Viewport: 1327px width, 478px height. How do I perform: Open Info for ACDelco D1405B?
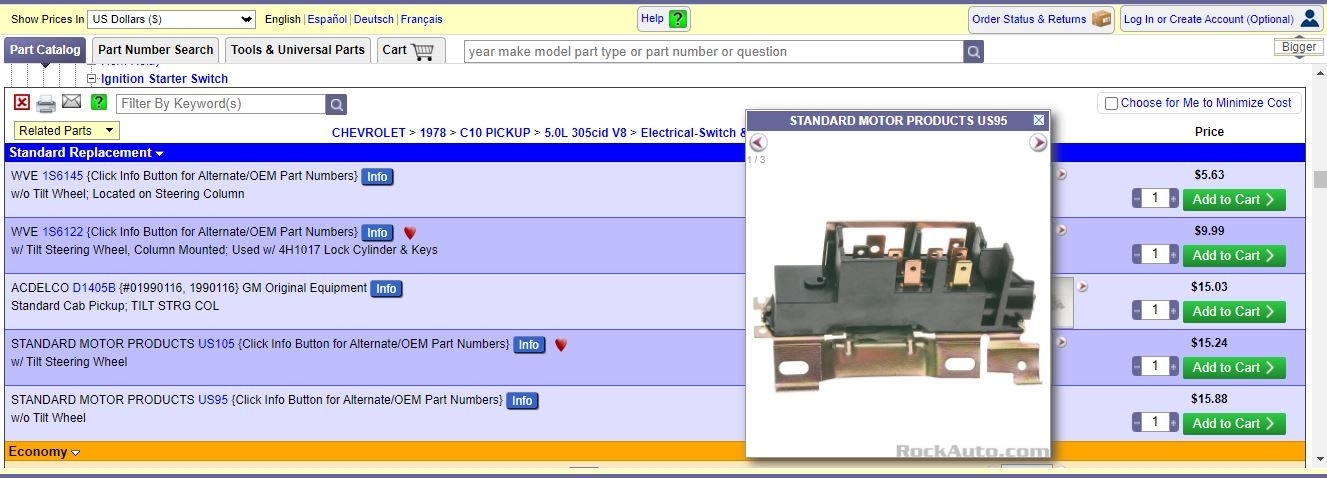point(386,289)
